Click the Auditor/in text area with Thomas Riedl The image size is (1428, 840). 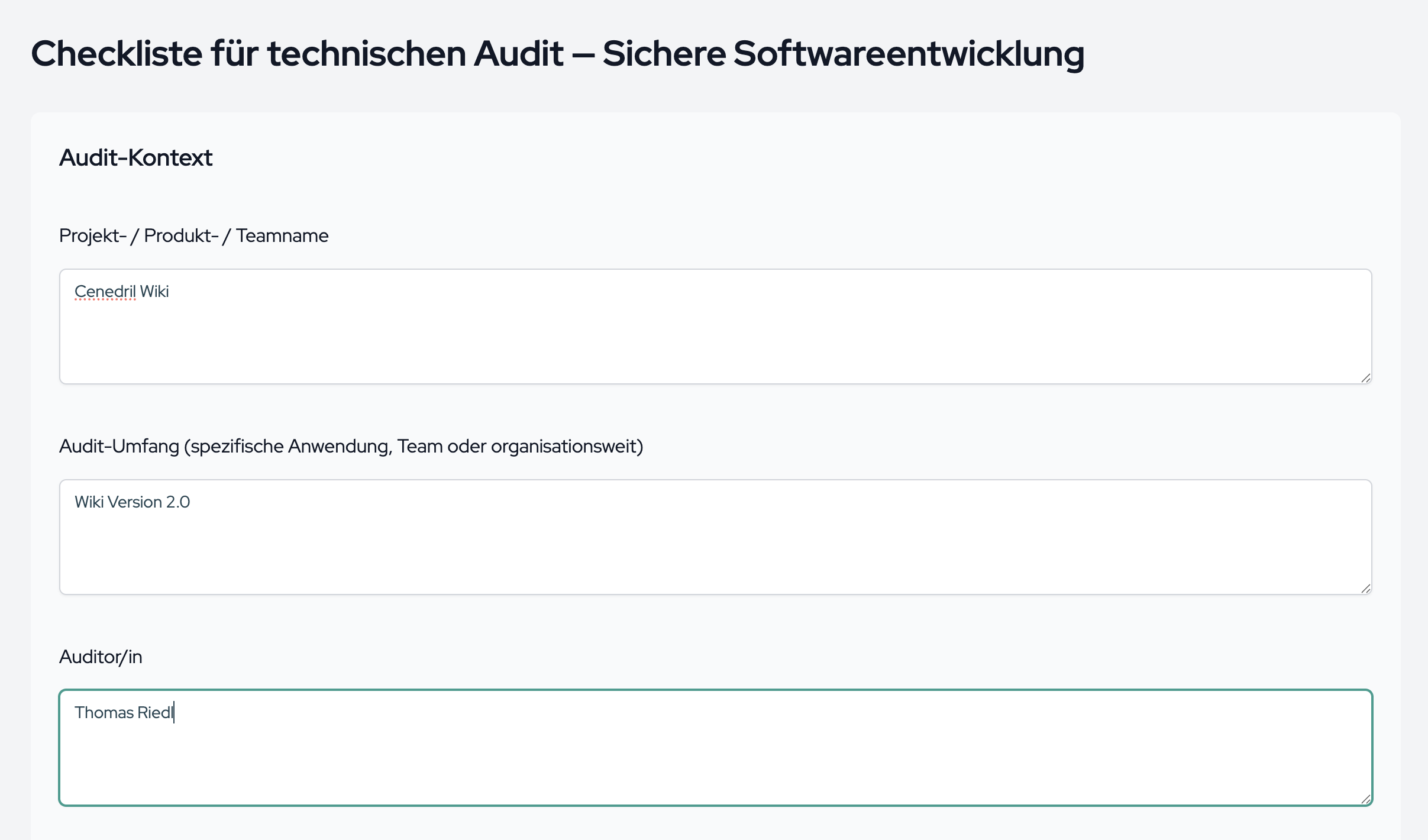tap(715, 748)
